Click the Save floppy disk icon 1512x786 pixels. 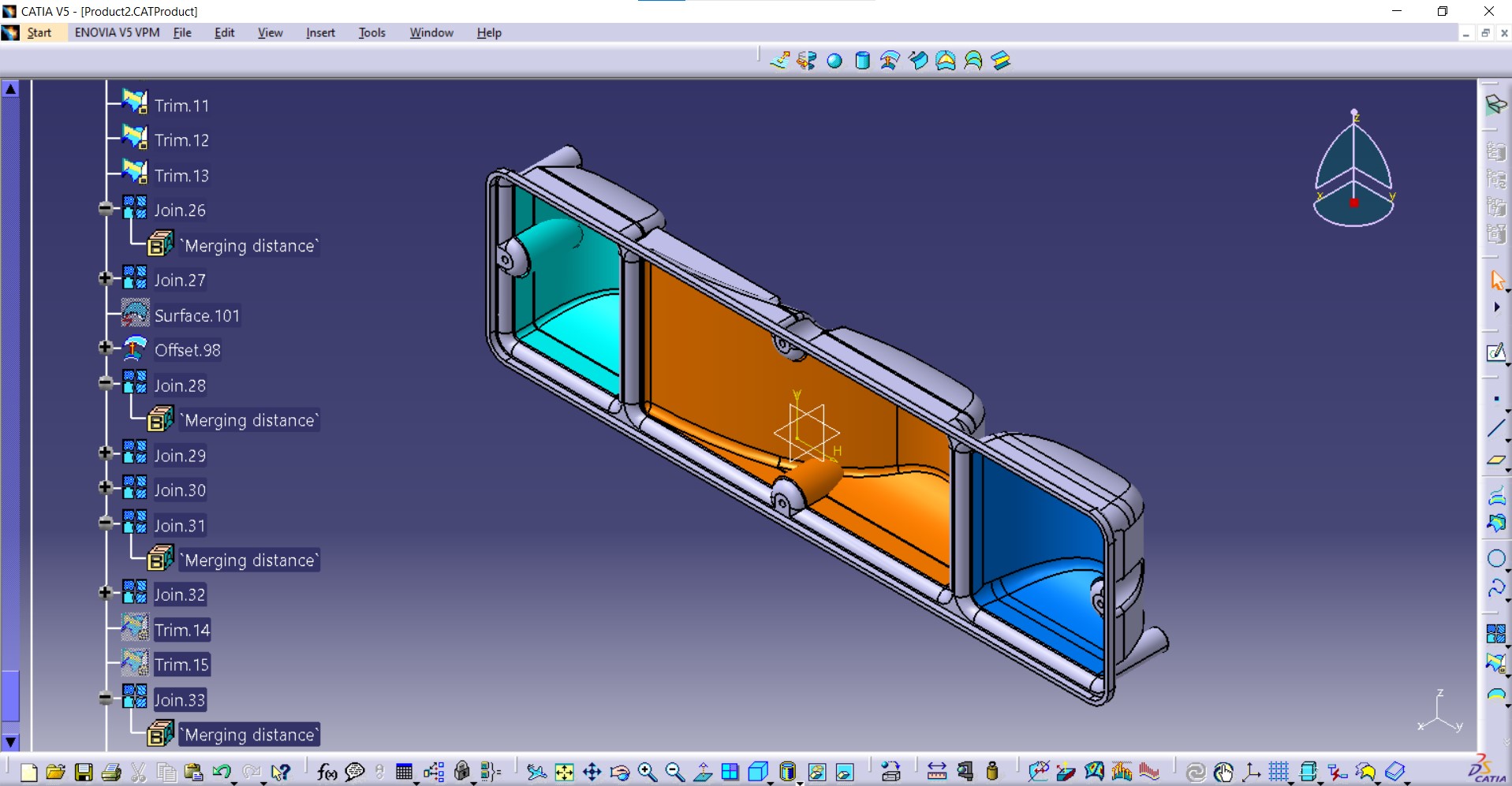(x=84, y=772)
